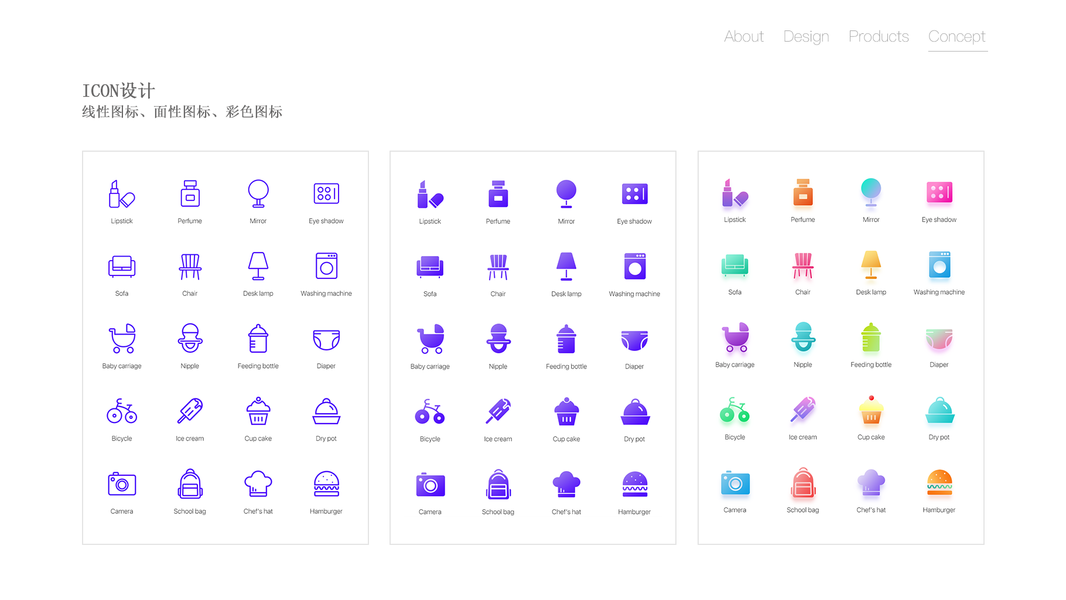This screenshot has height=600, width=1066.
Task: Select the colorful Ice cream icon
Action: coord(803,410)
